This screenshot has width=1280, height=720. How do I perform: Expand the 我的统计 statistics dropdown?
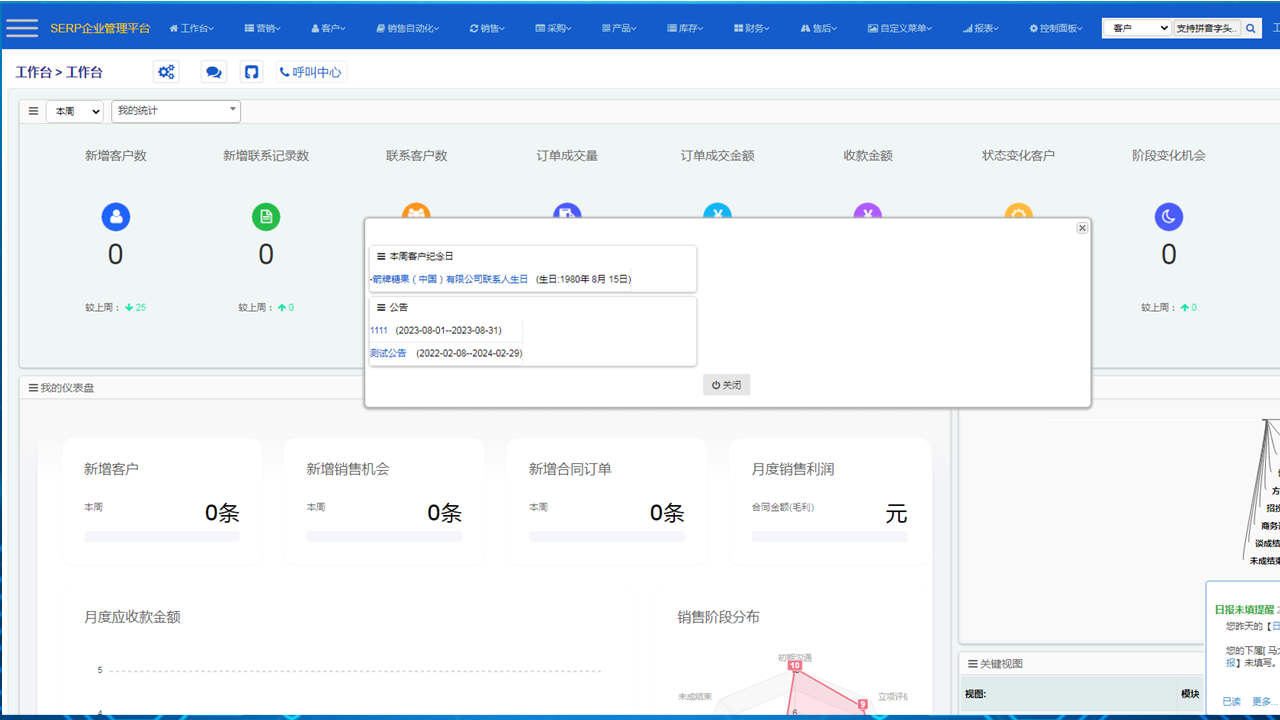176,111
